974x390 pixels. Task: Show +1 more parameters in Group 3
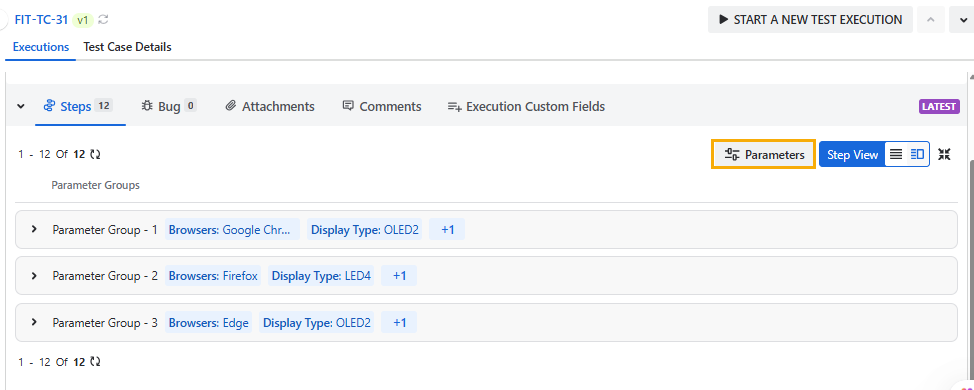click(x=399, y=323)
